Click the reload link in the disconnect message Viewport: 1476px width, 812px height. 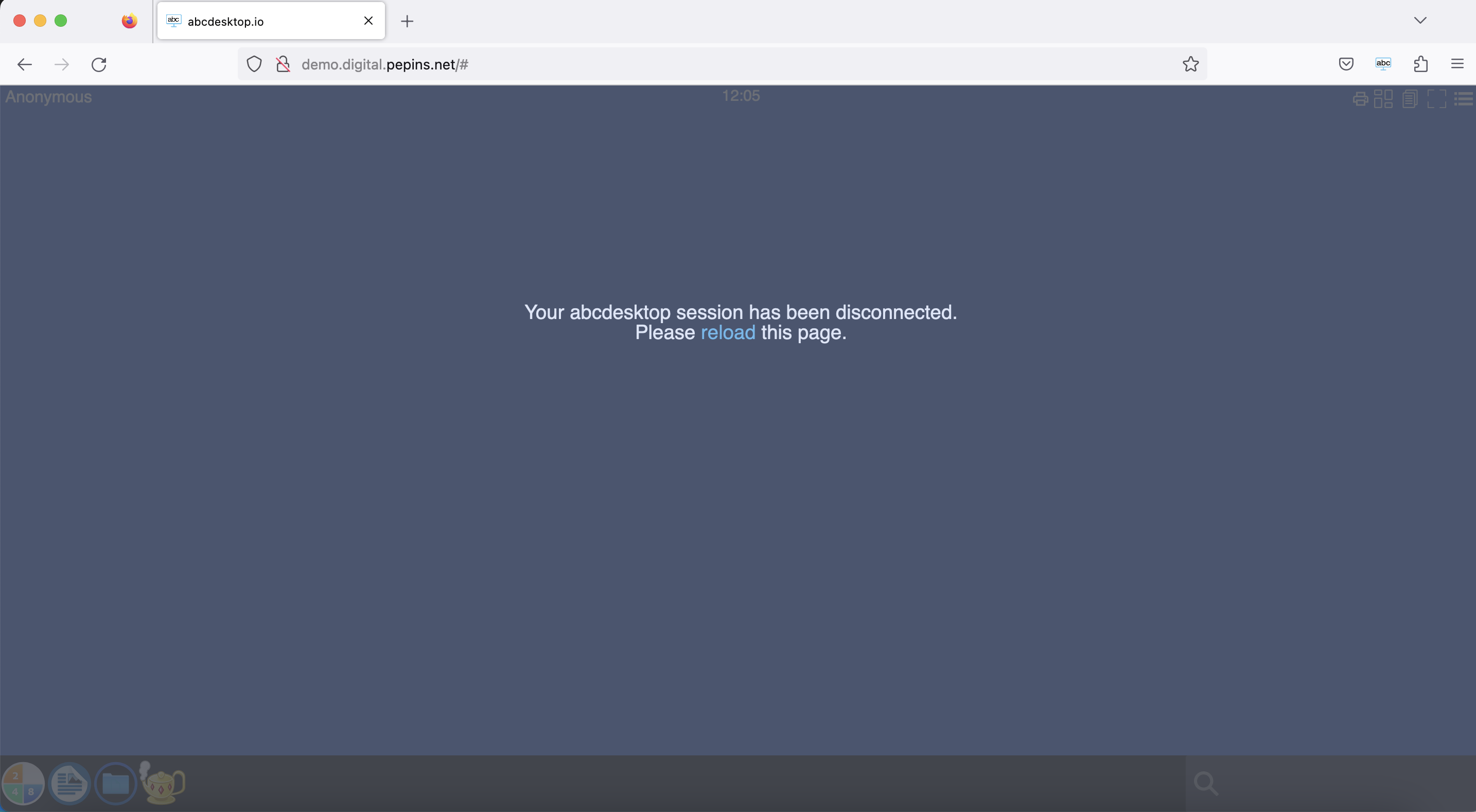(728, 332)
